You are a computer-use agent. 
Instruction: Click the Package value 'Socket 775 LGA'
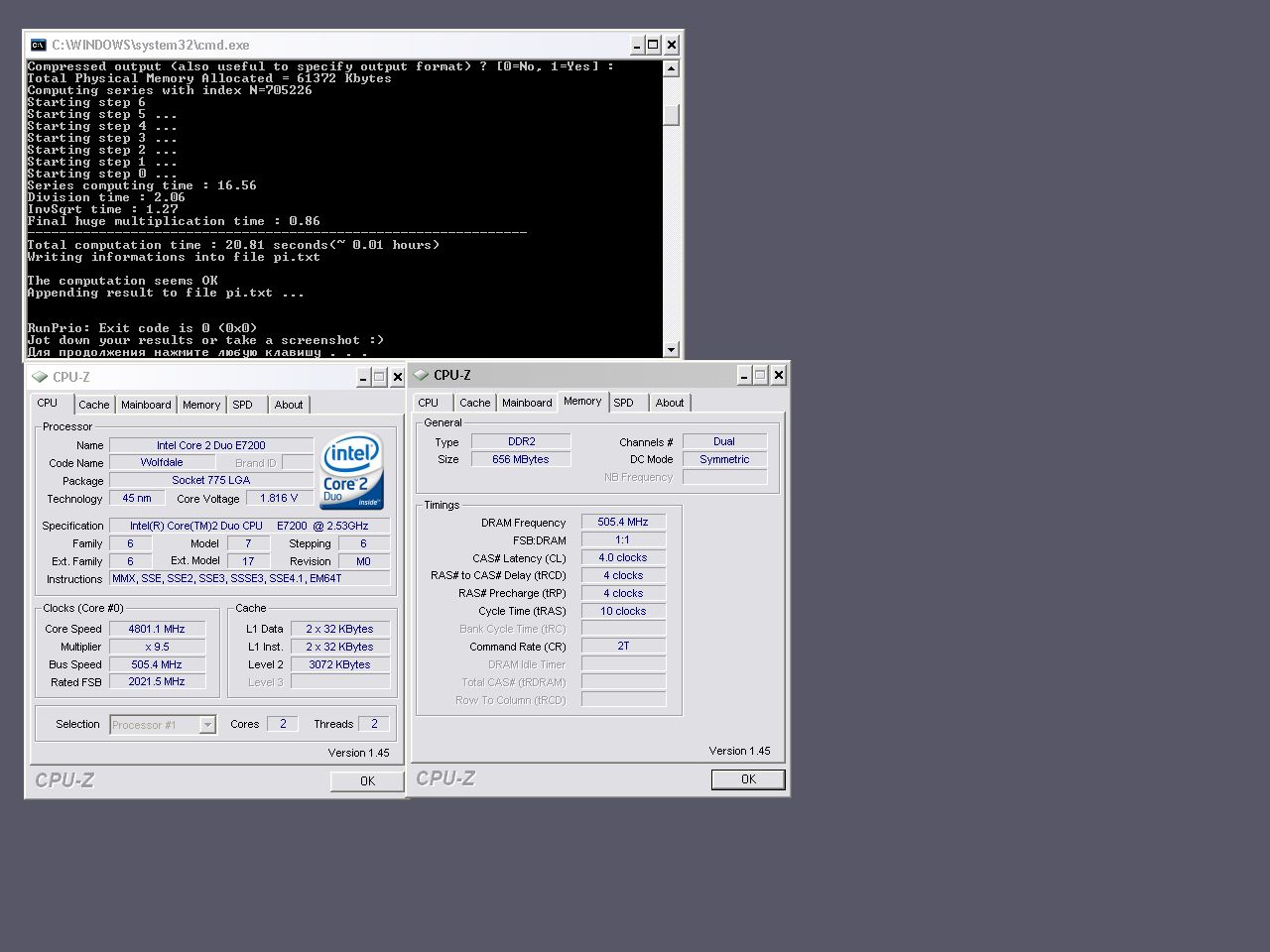coord(211,480)
